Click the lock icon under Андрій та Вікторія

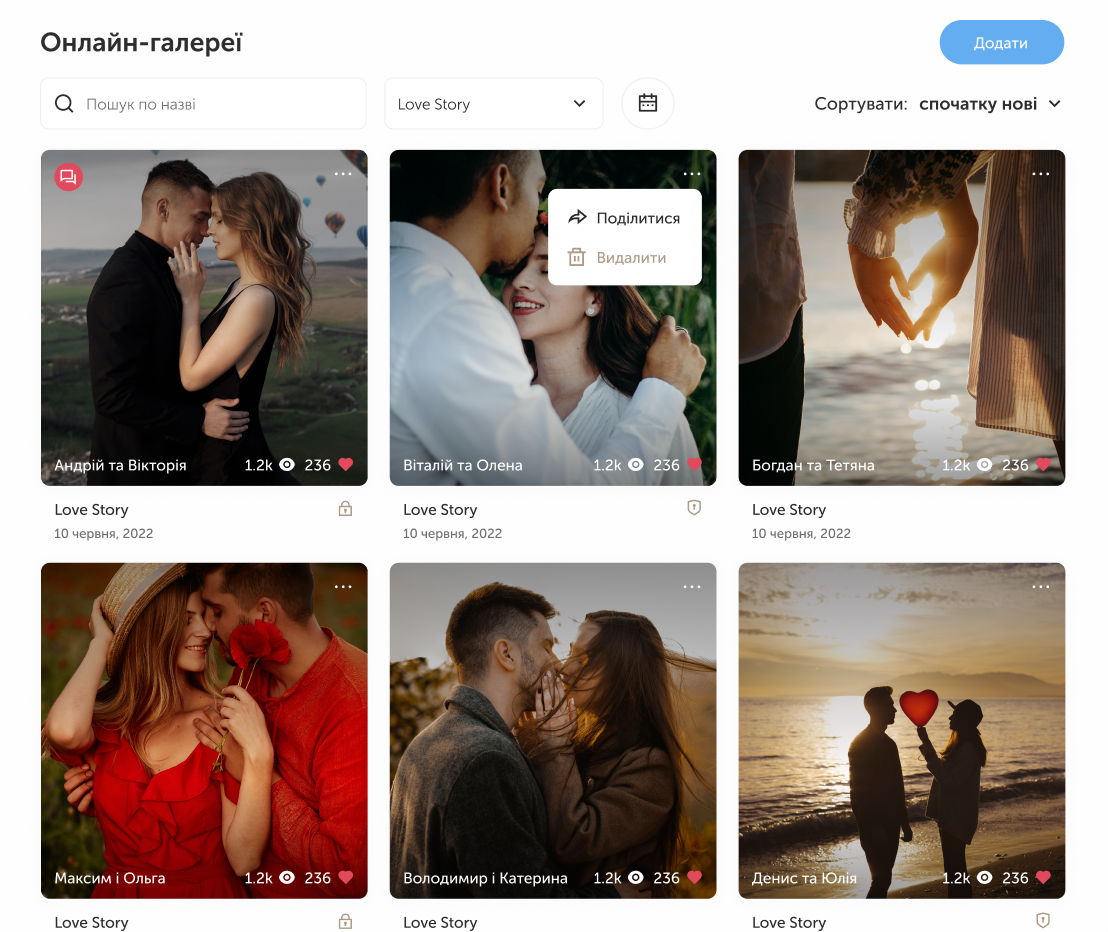(345, 509)
